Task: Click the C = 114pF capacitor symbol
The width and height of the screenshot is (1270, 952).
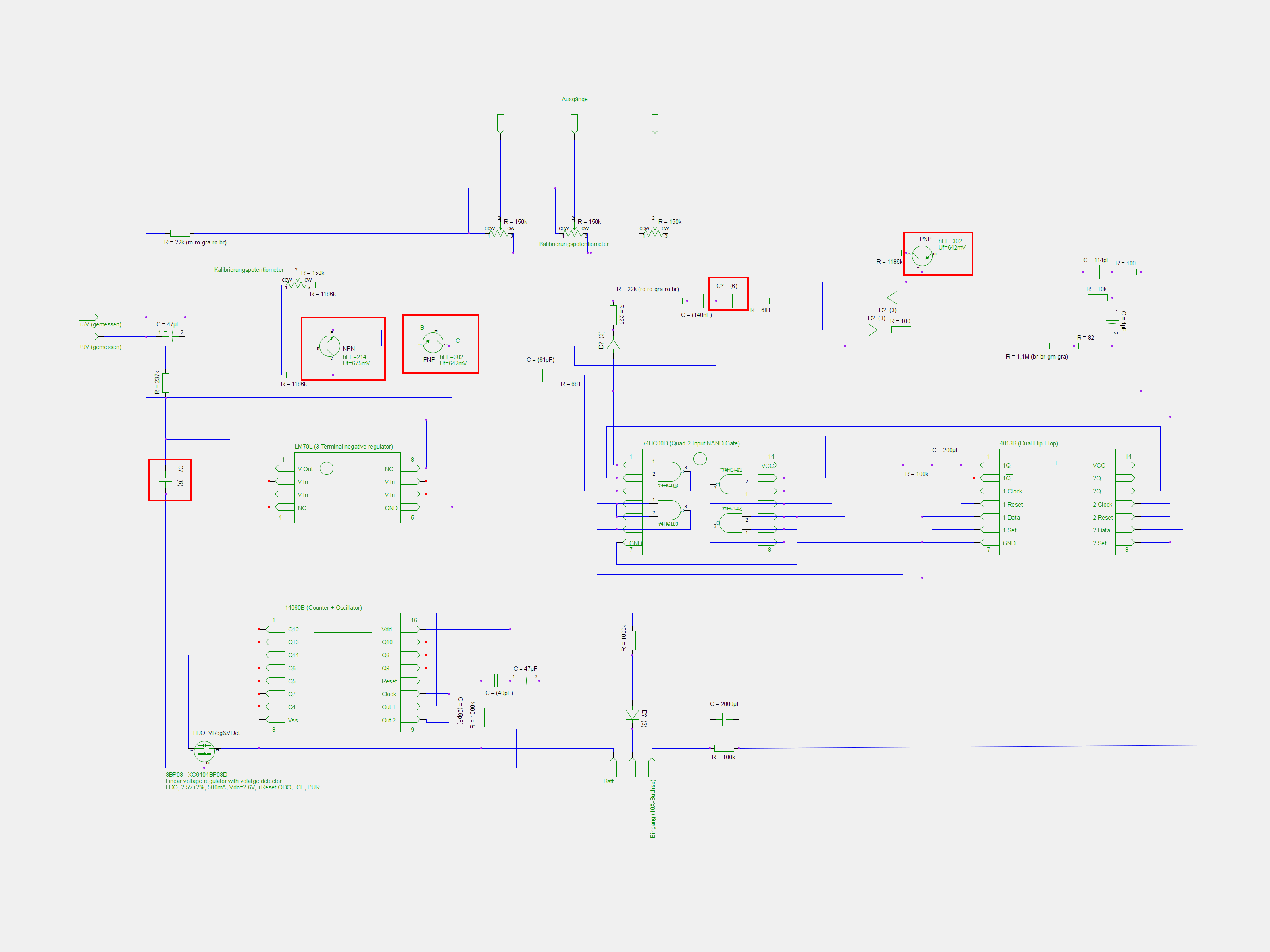Action: [1097, 271]
